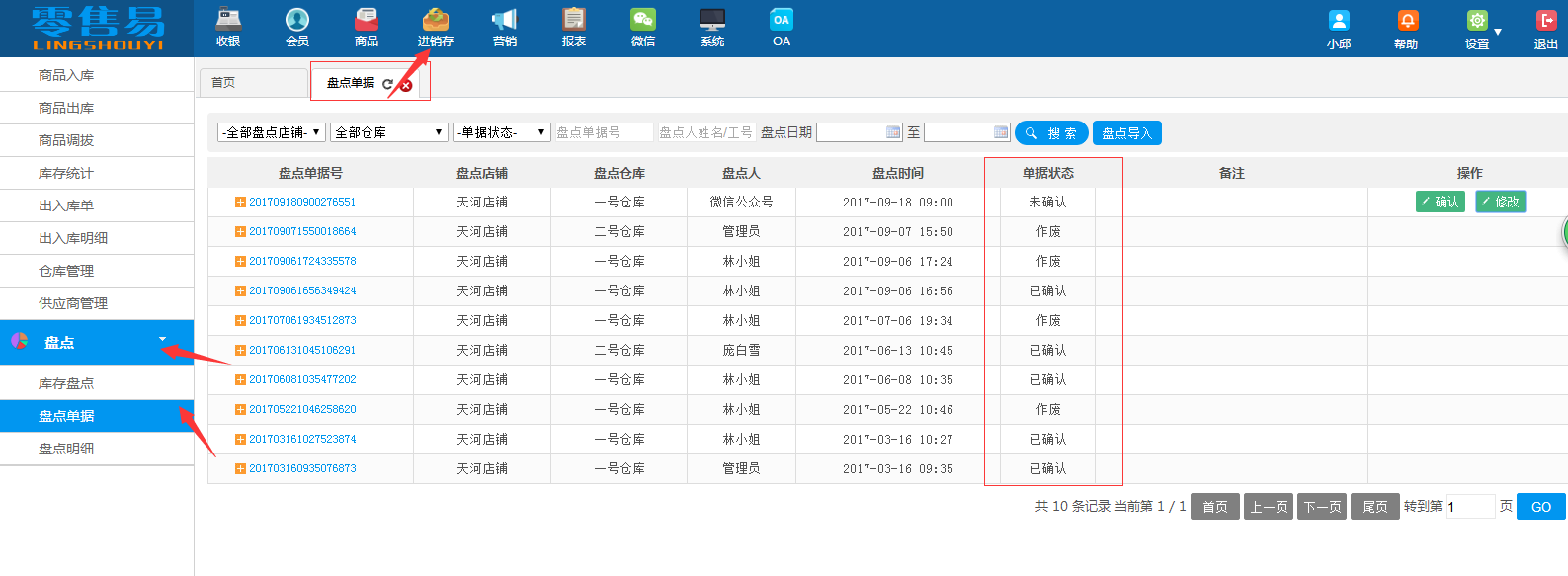This screenshot has width=1568, height=576.
Task: Open the 进销存 inventory icon
Action: [x=435, y=21]
